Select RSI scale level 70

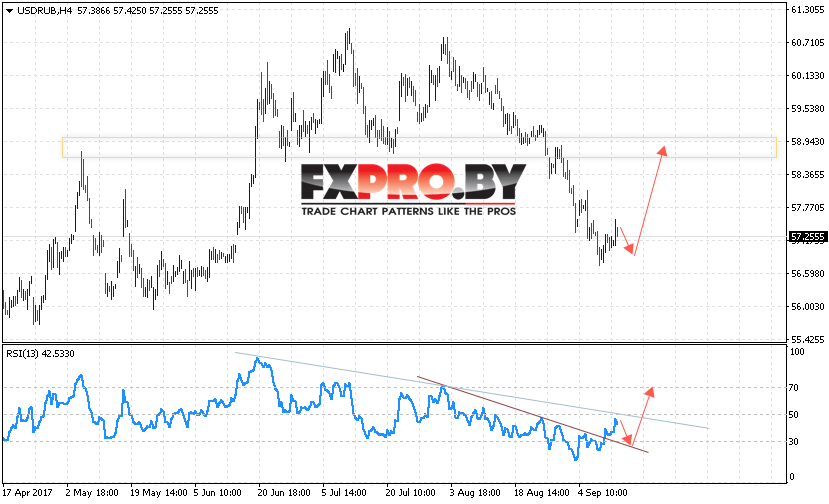tap(794, 388)
